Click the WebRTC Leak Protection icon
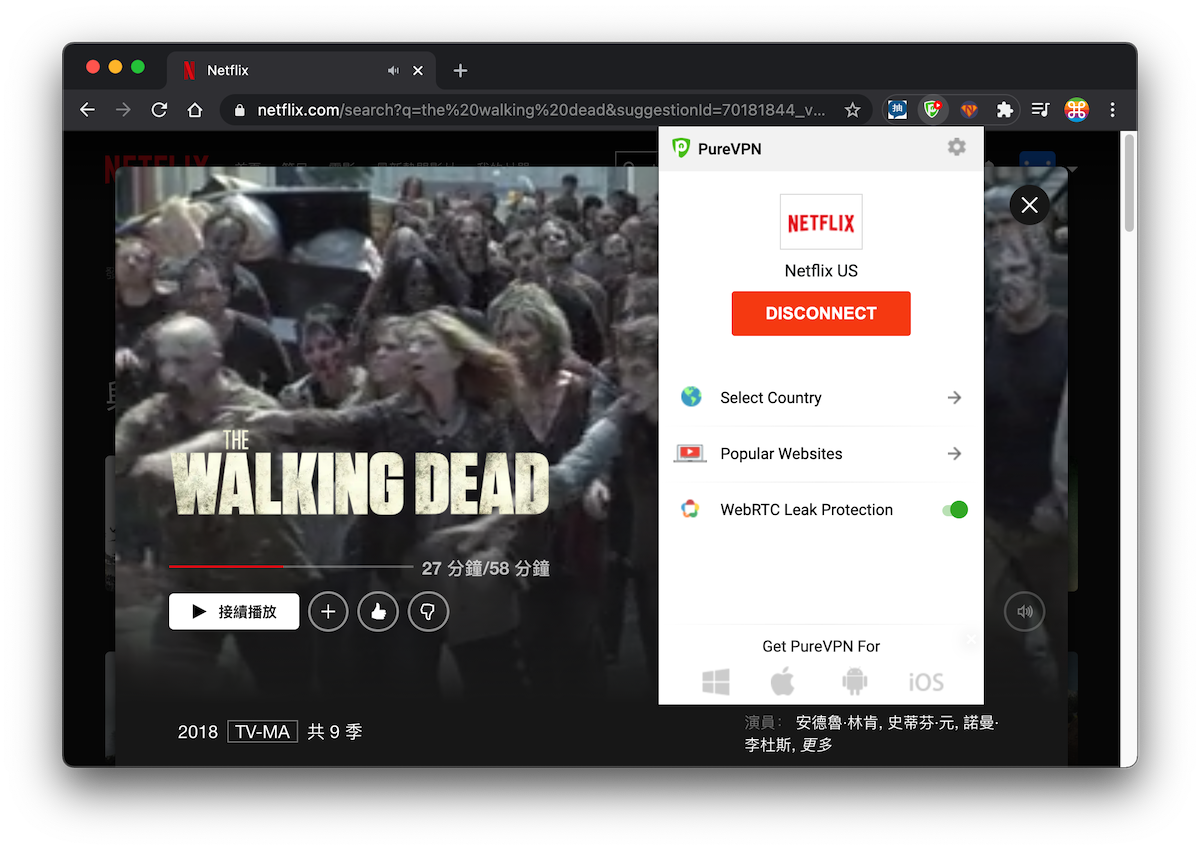Image resolution: width=1200 pixels, height=850 pixels. (690, 509)
